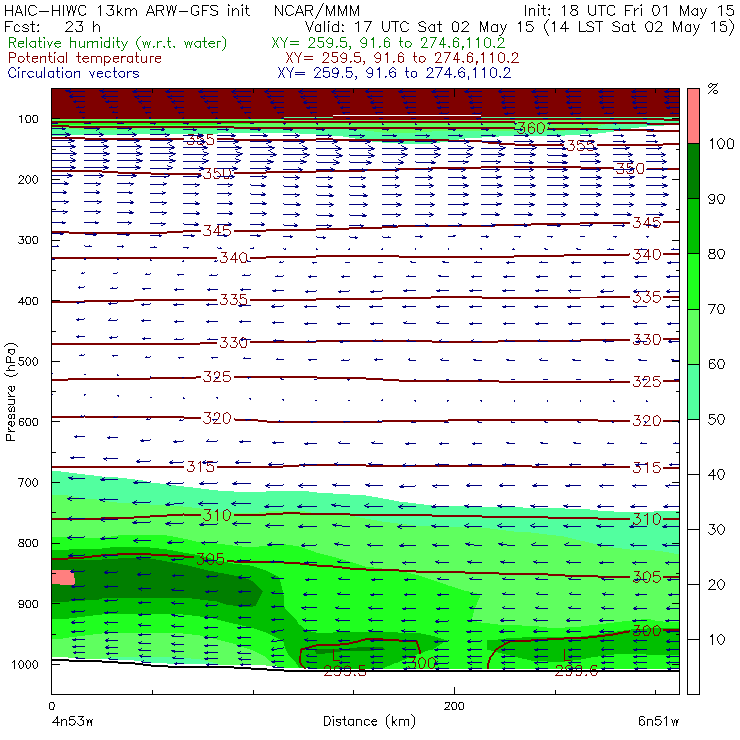Click the '%' unit above the colorbar
The image size is (740, 740).
(713, 89)
